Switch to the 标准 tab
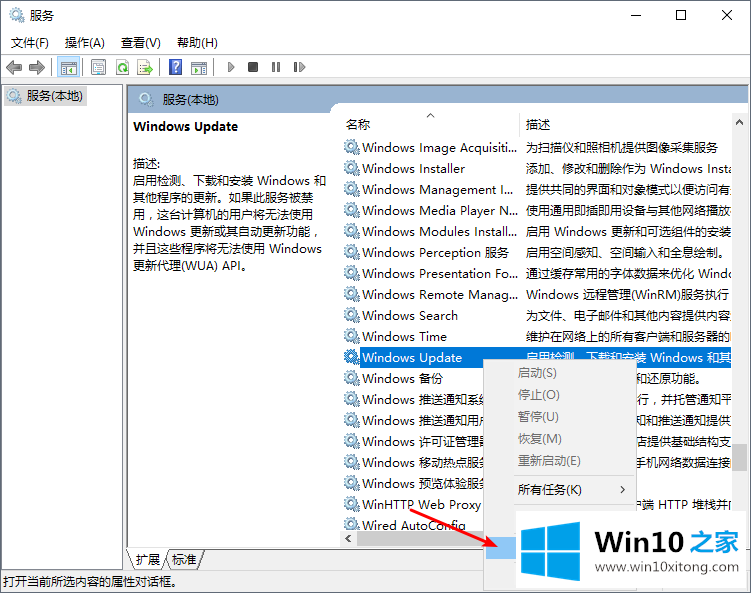Screen dimensions: 751x593 point(184,559)
